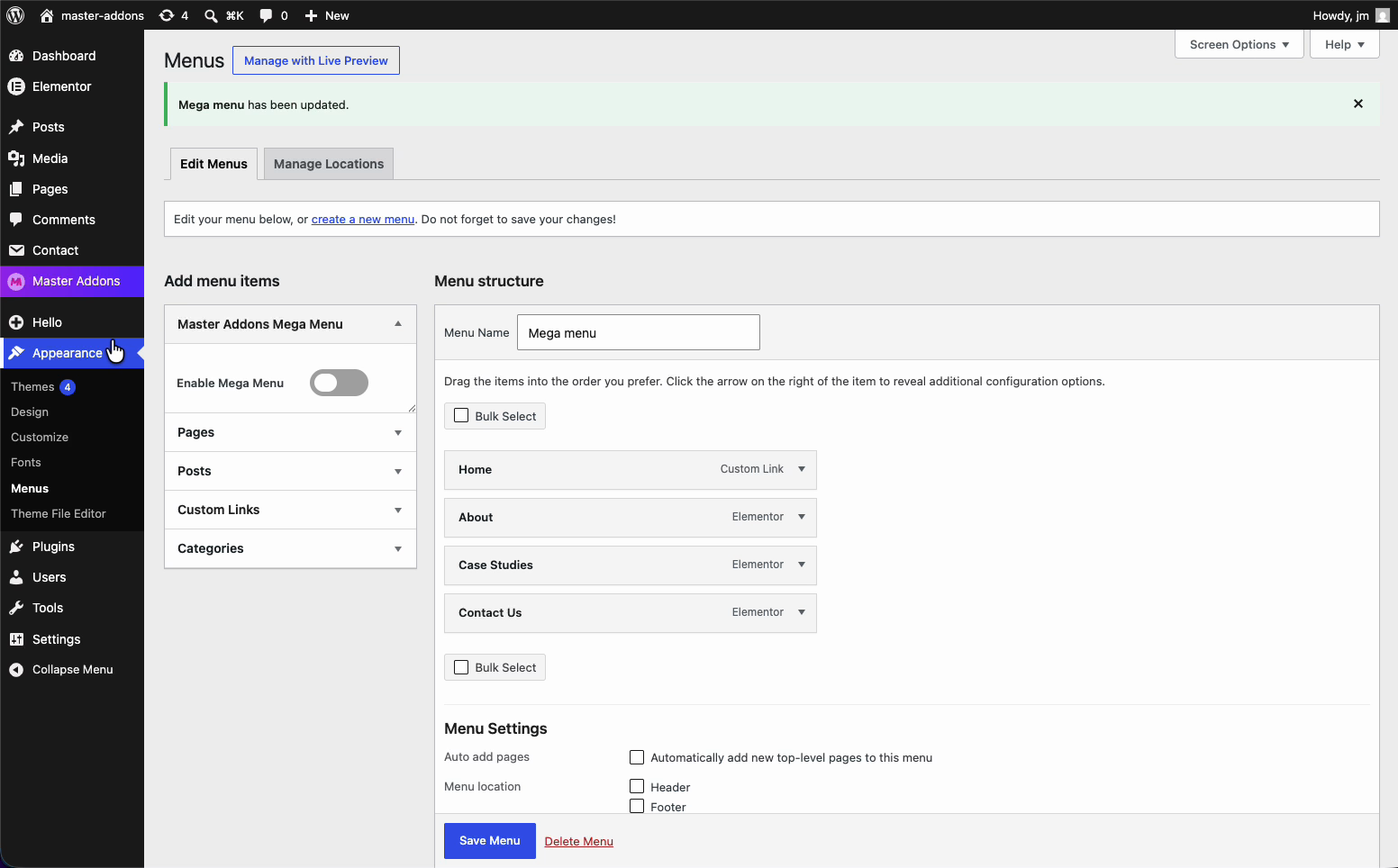The width and height of the screenshot is (1398, 868).
Task: Click the Collapse Menu arrow icon
Action: click(x=16, y=670)
